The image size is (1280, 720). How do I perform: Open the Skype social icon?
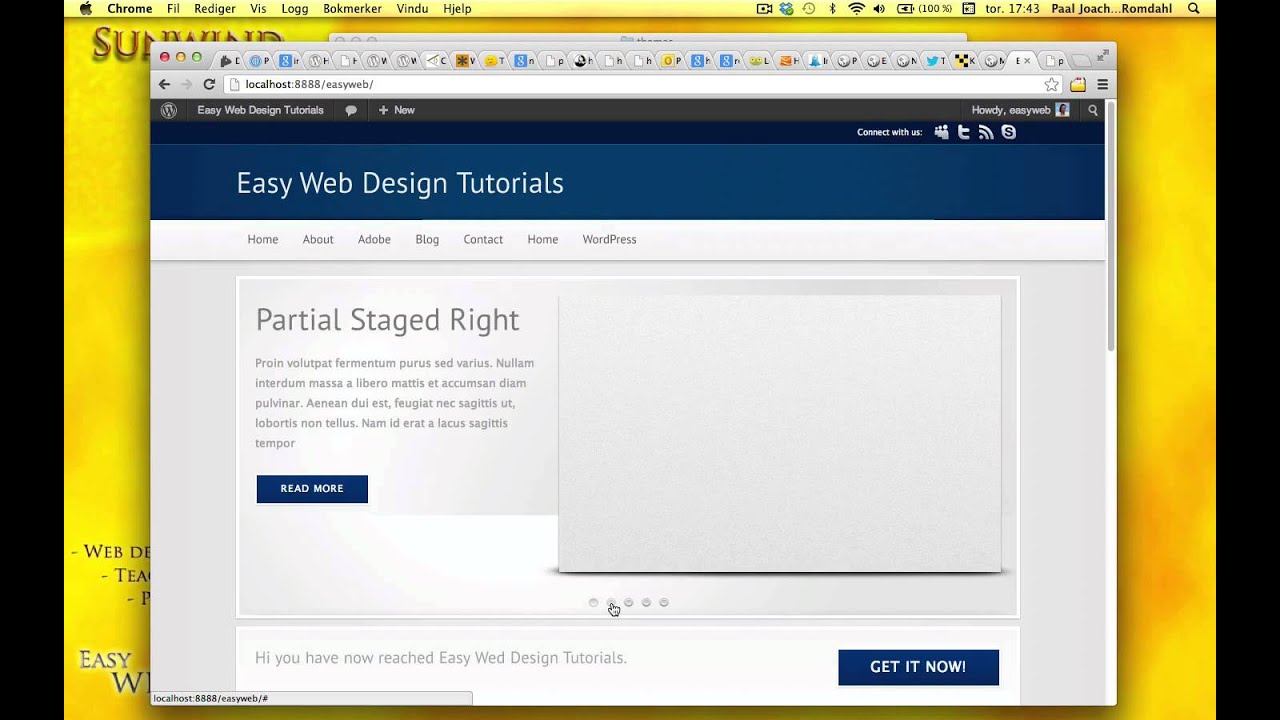(x=1008, y=132)
